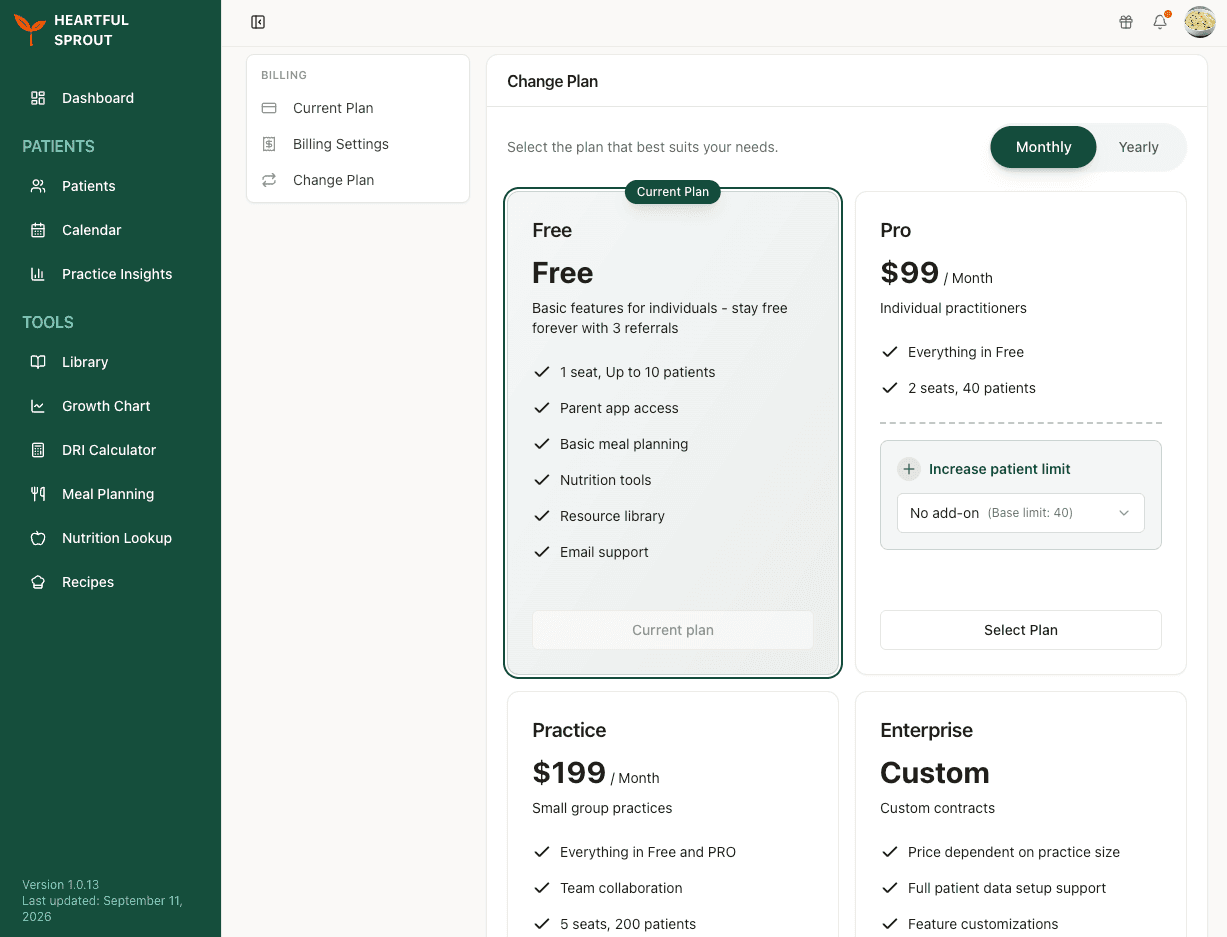Click the Practice Insights bar chart icon
This screenshot has height=937, width=1227.
(x=38, y=274)
